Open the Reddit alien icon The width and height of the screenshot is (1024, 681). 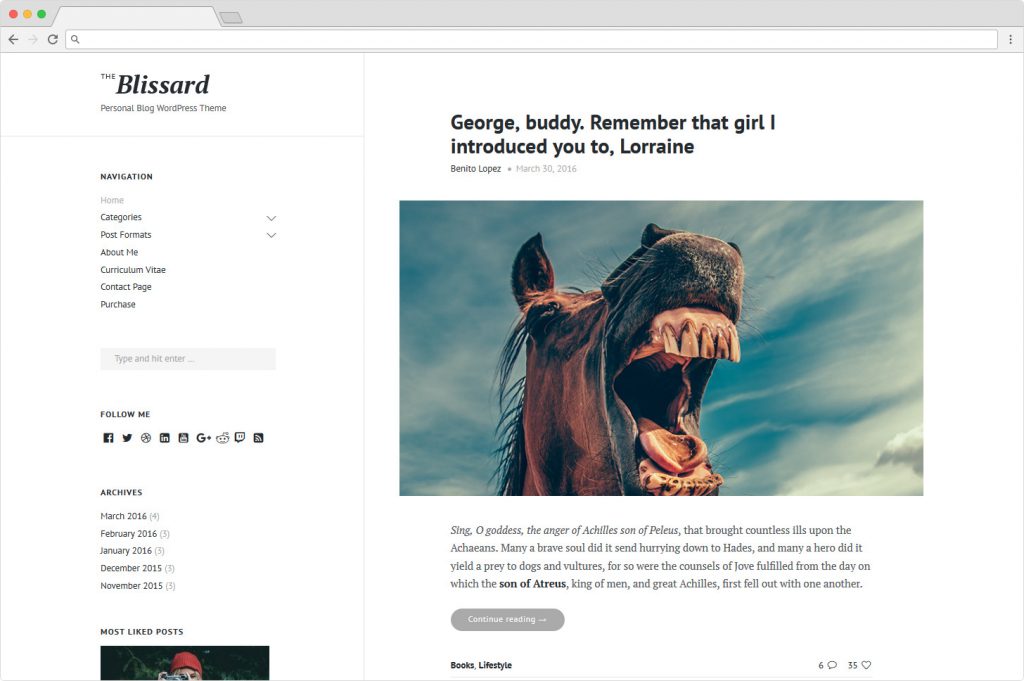click(223, 437)
